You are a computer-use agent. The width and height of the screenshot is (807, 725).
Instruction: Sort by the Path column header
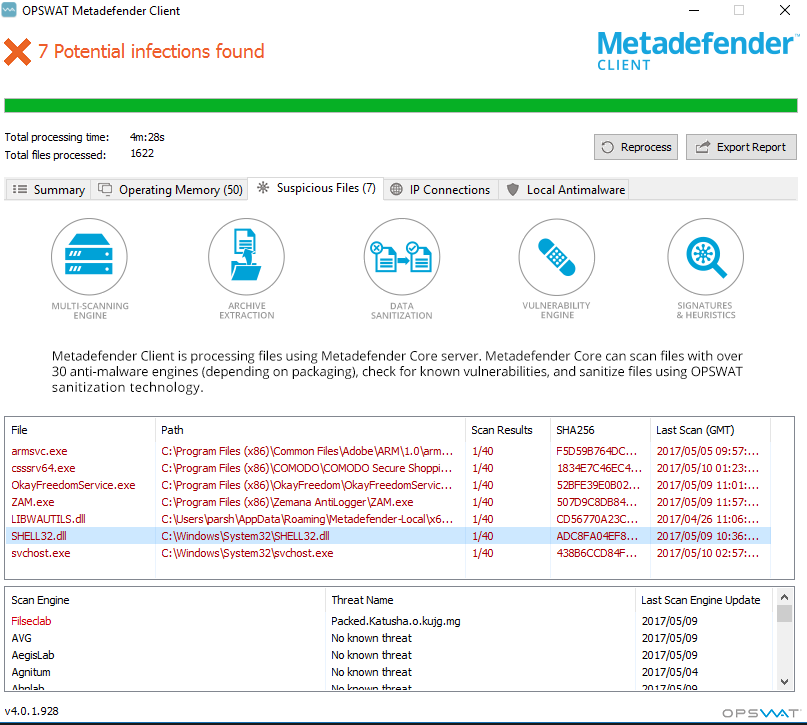click(310, 430)
